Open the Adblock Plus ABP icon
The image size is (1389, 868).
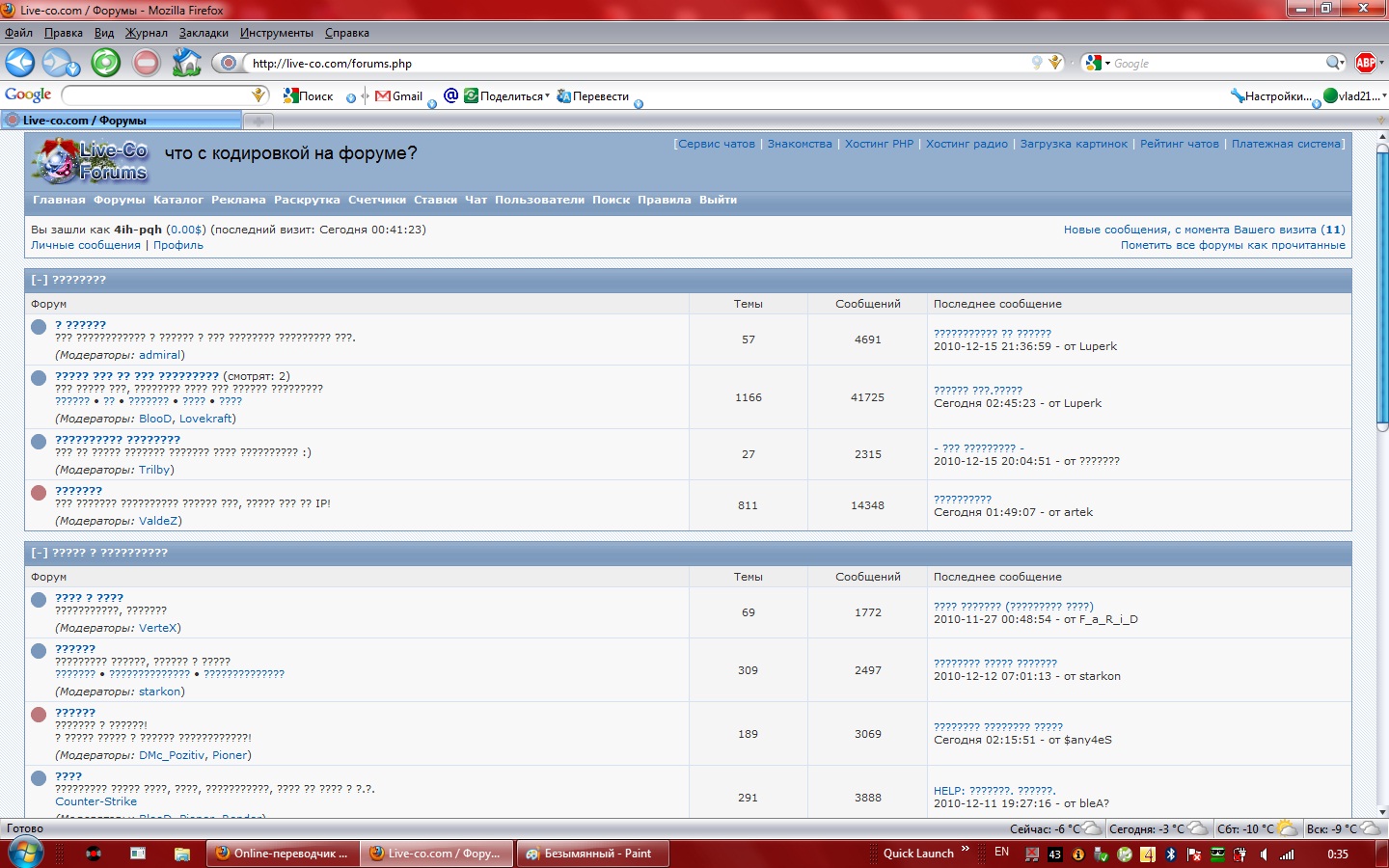click(1366, 63)
